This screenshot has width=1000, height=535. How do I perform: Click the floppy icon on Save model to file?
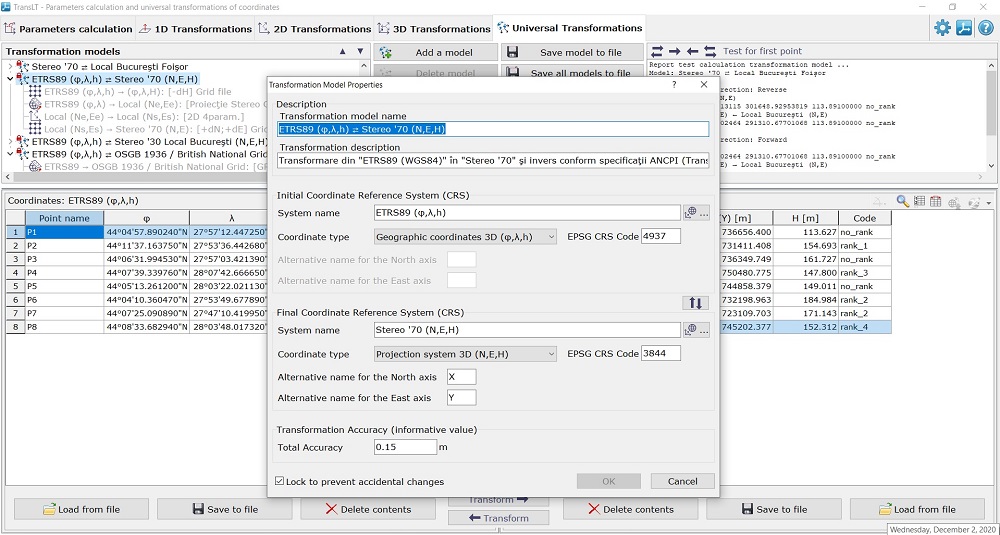[513, 52]
